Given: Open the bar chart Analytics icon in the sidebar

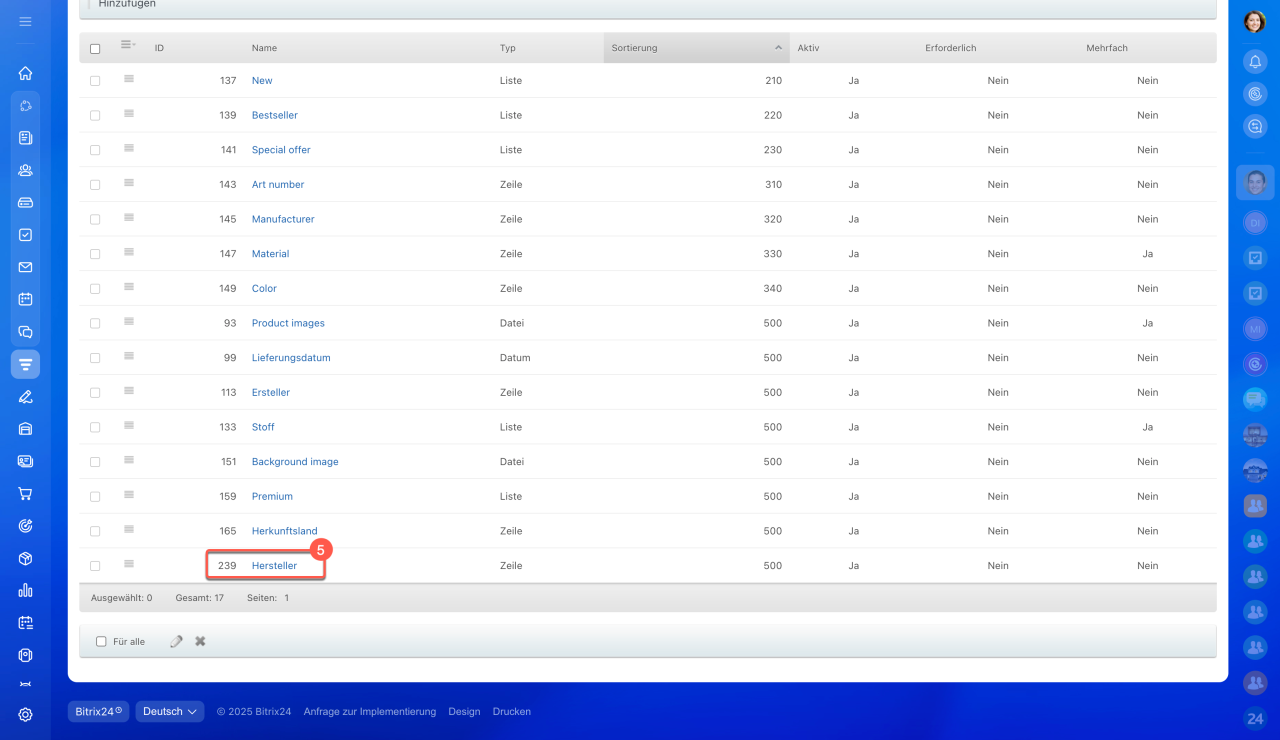Looking at the screenshot, I should click(25, 590).
